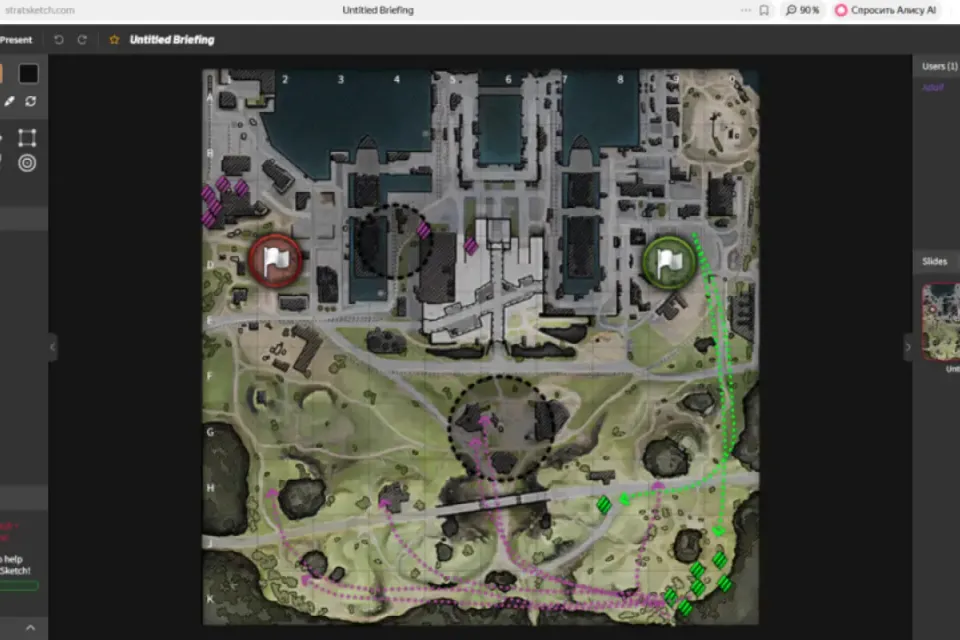The image size is (960, 640).
Task: Open the Slides tab
Action: (x=935, y=262)
